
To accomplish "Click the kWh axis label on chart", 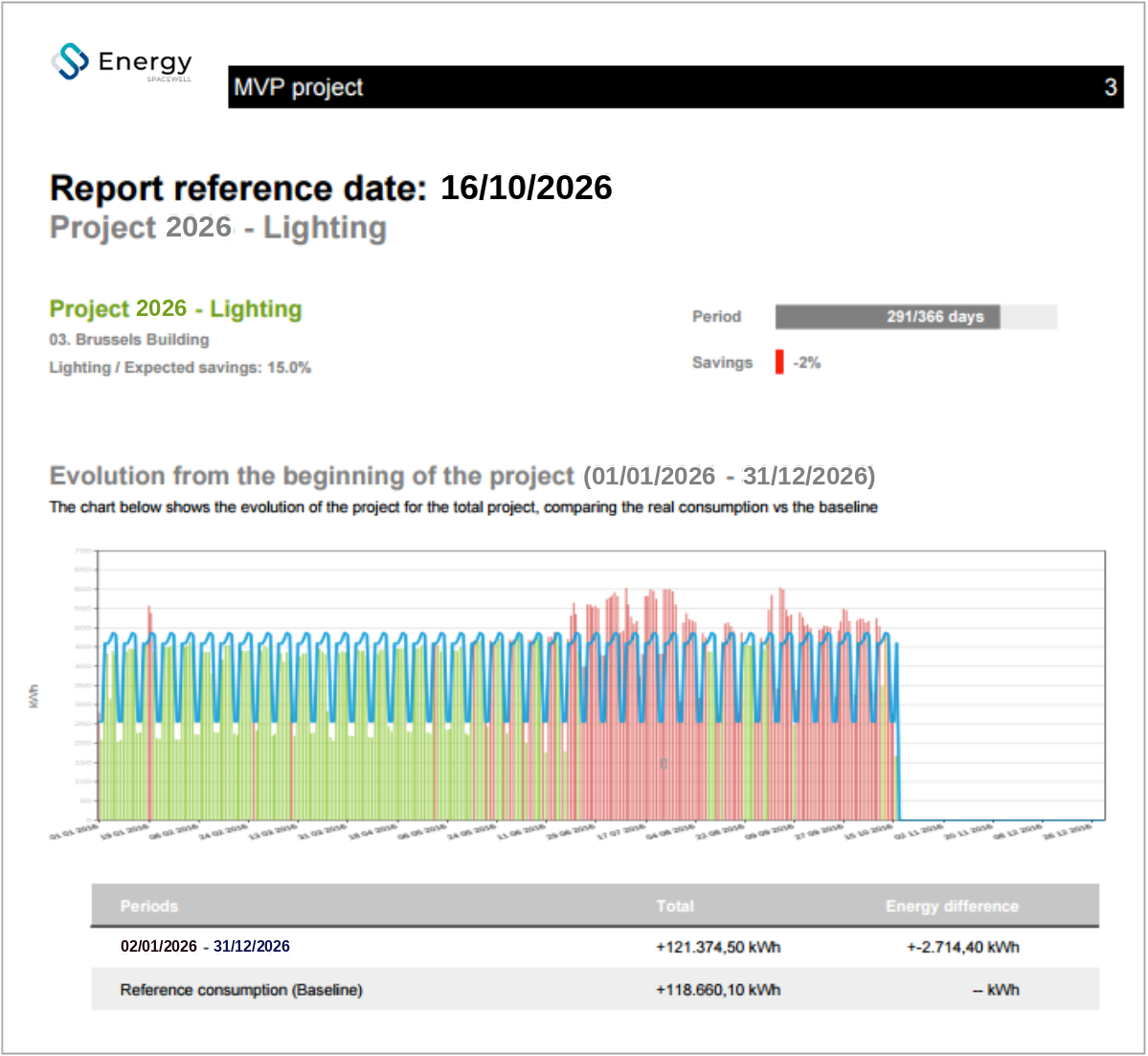I will (34, 696).
